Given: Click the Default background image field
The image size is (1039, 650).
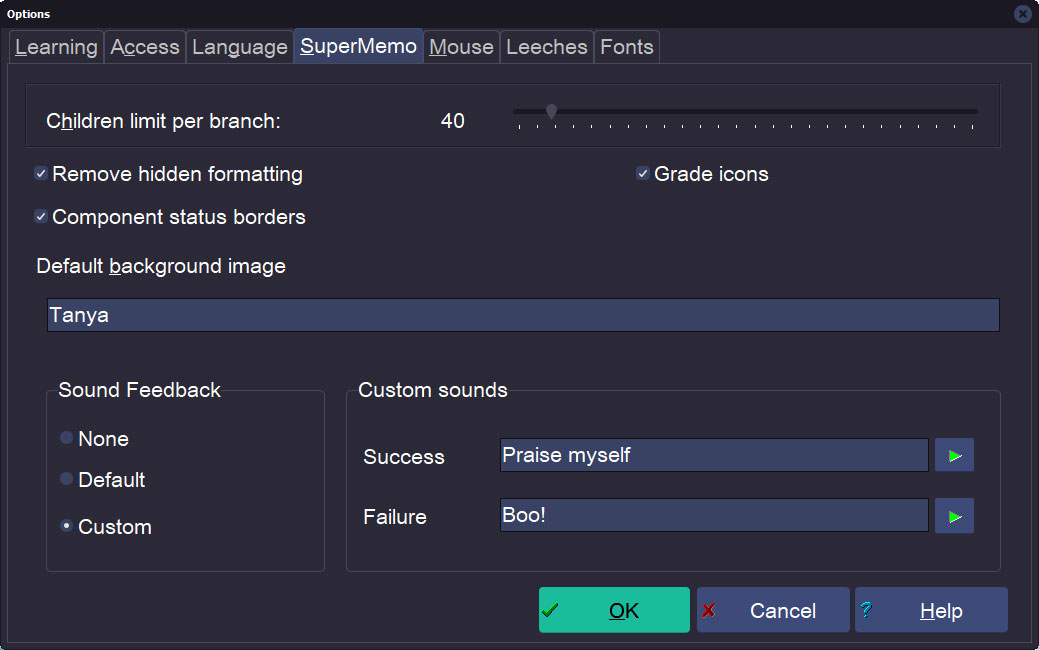Looking at the screenshot, I should [x=523, y=315].
